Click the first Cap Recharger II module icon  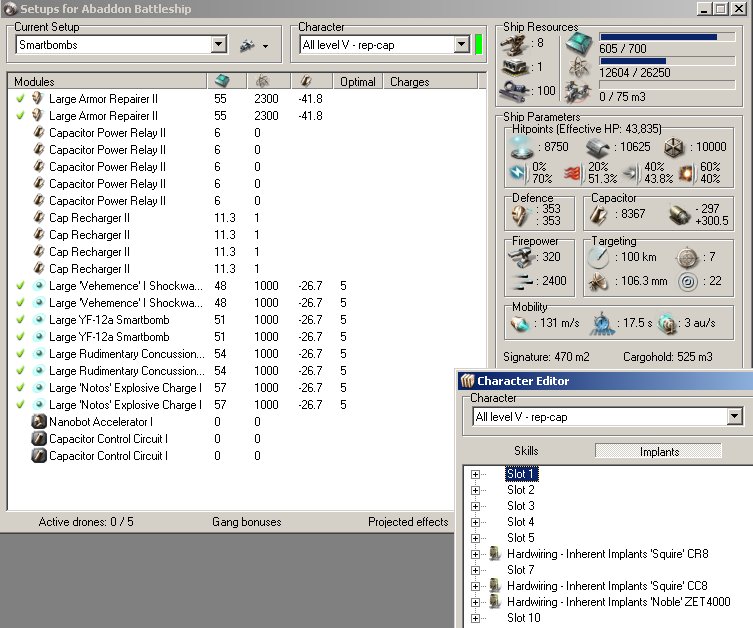39,218
